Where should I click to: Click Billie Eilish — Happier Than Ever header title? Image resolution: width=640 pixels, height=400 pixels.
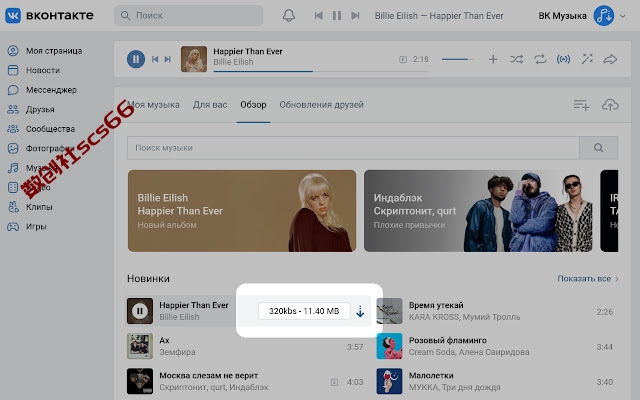coord(439,16)
